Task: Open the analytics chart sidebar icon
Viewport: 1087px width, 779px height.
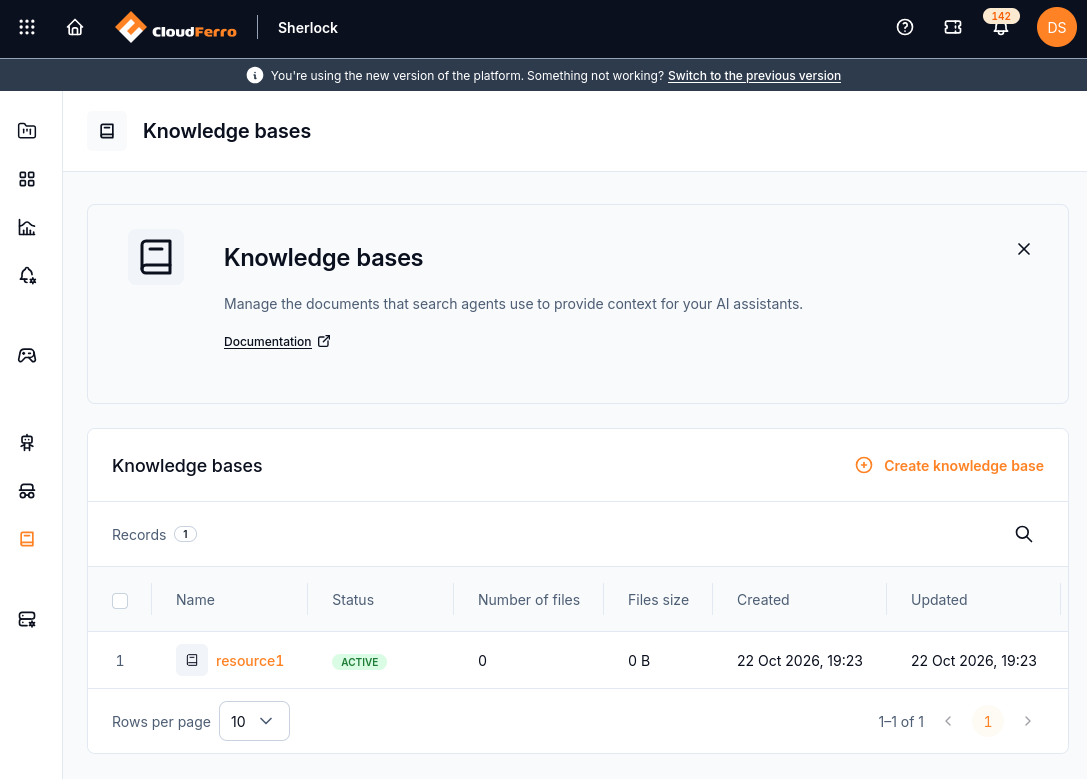Action: pyautogui.click(x=27, y=227)
